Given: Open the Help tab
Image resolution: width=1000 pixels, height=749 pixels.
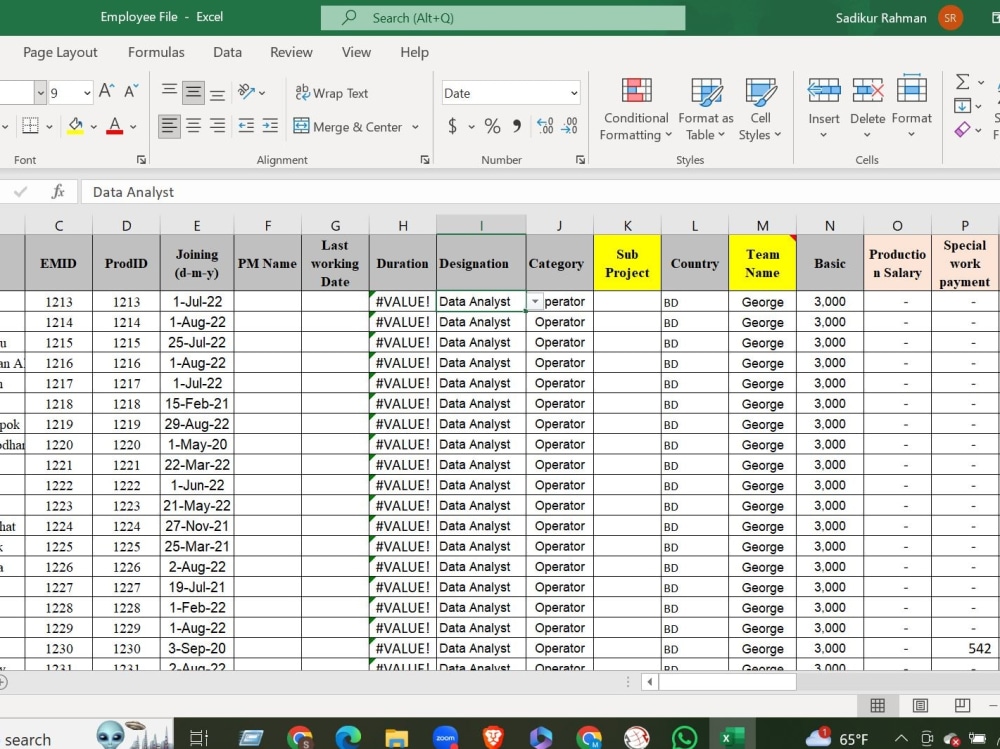Looking at the screenshot, I should click(415, 52).
